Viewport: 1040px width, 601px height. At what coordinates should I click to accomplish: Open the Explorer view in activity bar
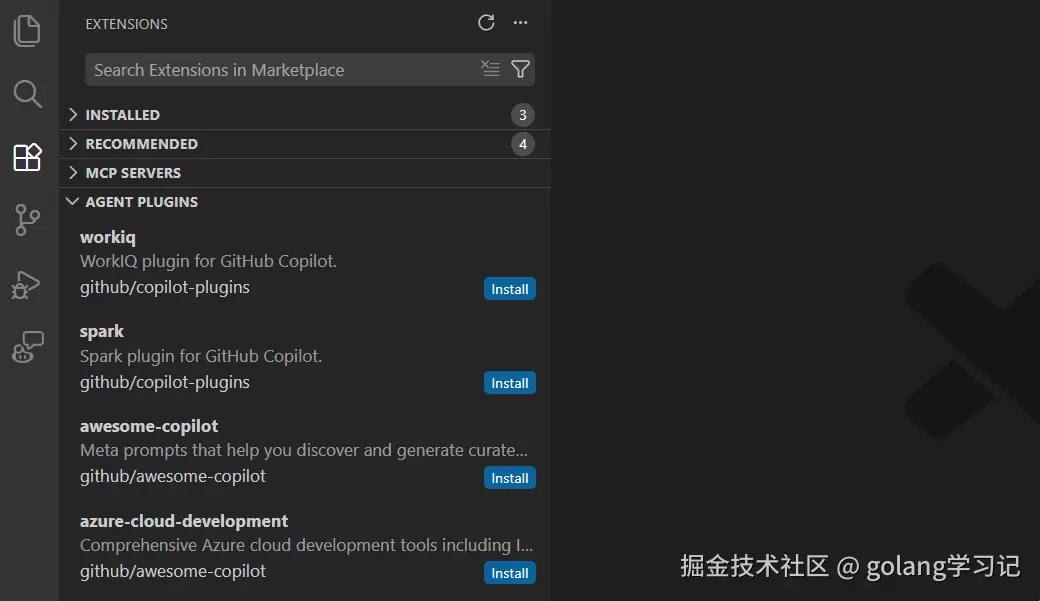27,31
